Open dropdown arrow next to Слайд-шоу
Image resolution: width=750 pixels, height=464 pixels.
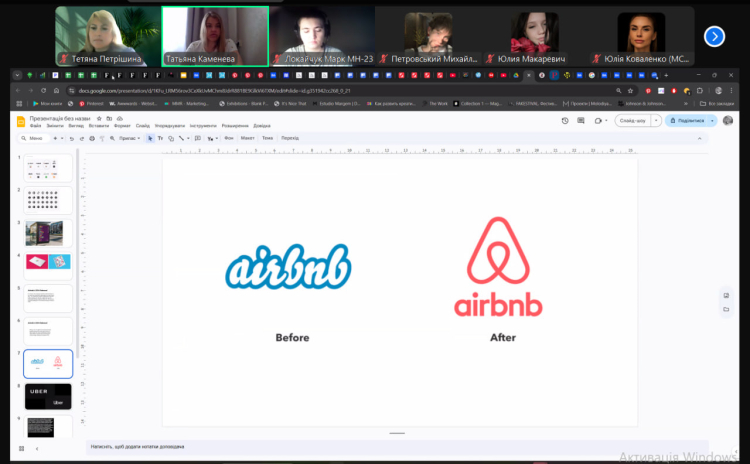point(657,121)
